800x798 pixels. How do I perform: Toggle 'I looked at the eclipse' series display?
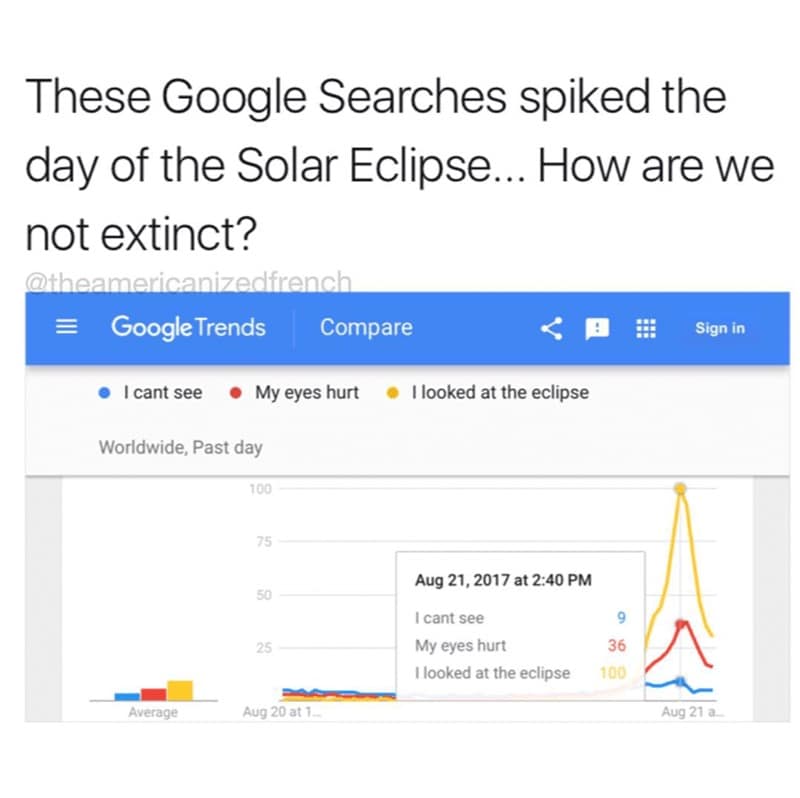point(500,393)
